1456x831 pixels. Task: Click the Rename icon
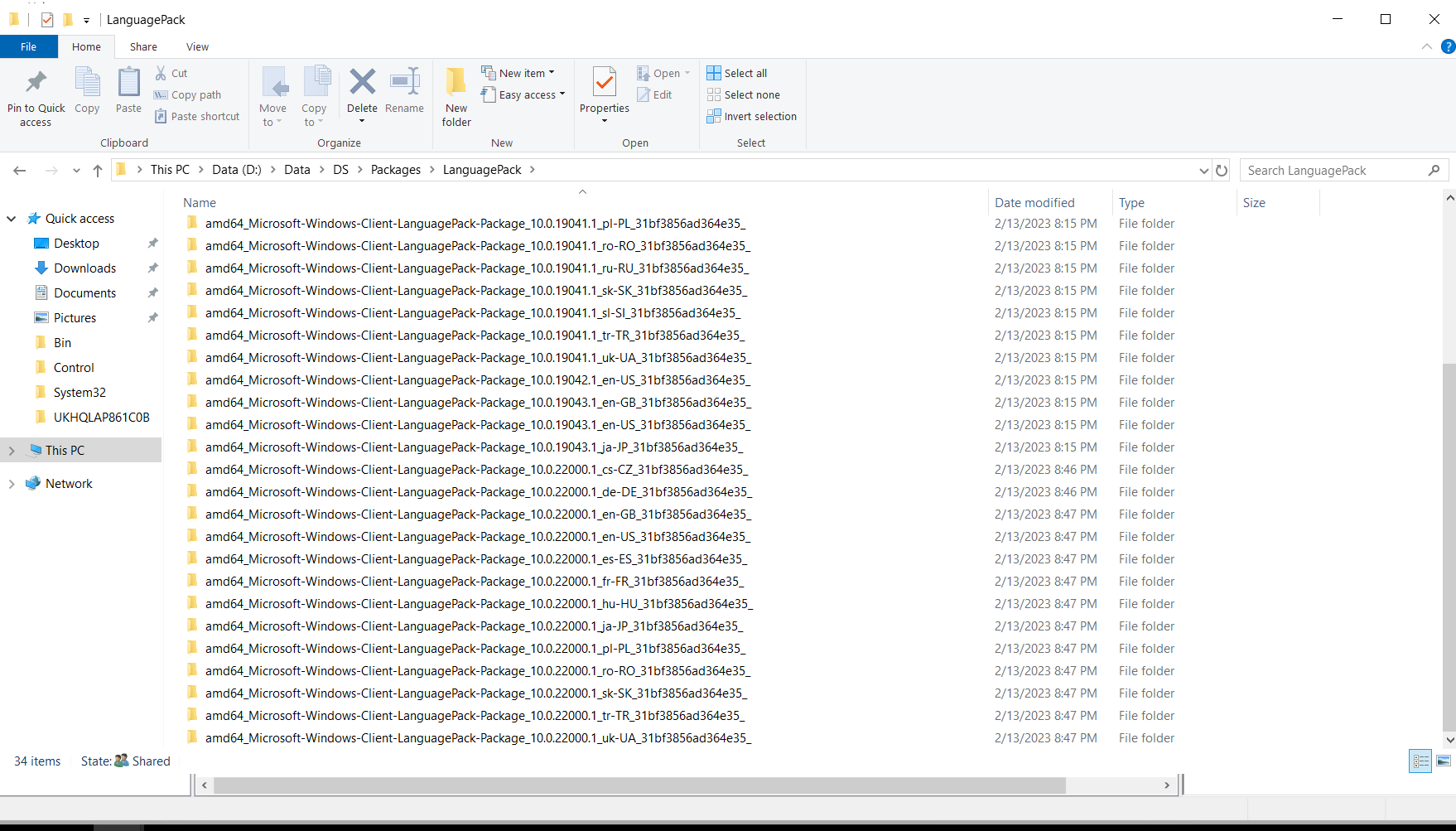(x=404, y=81)
